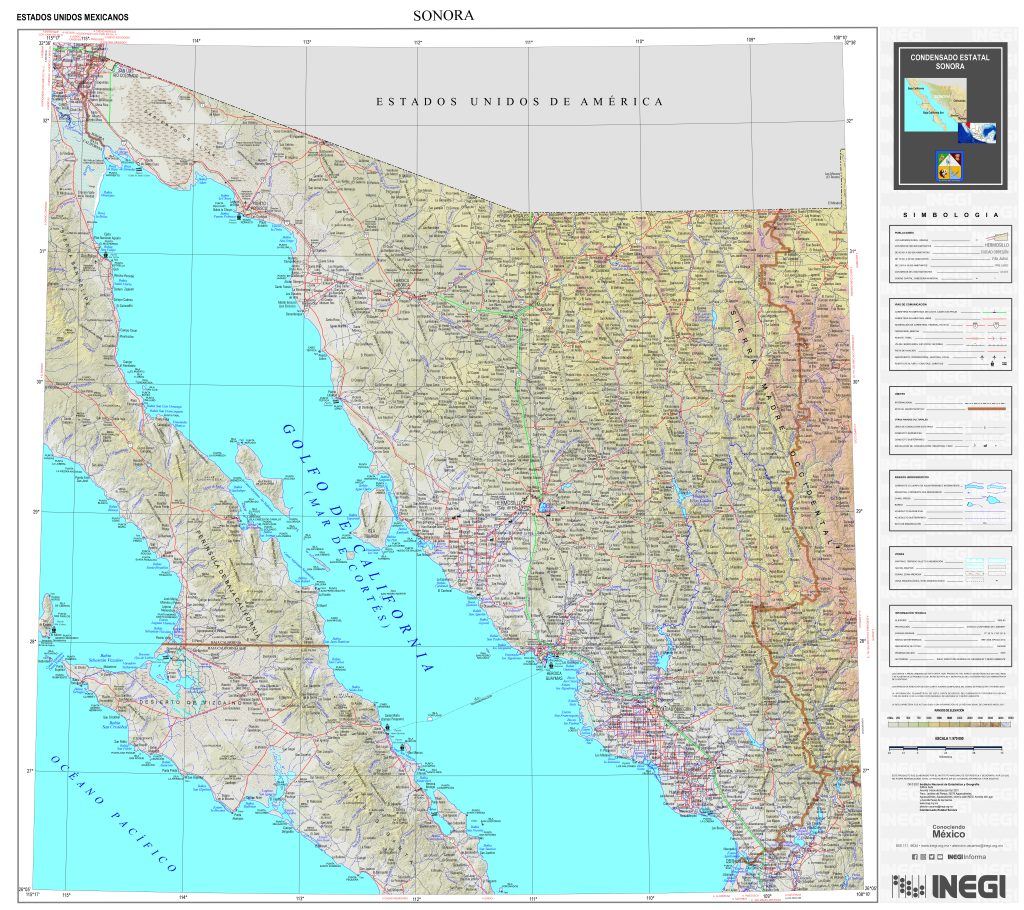Select the Sonora coat of arms shield

click(x=948, y=166)
